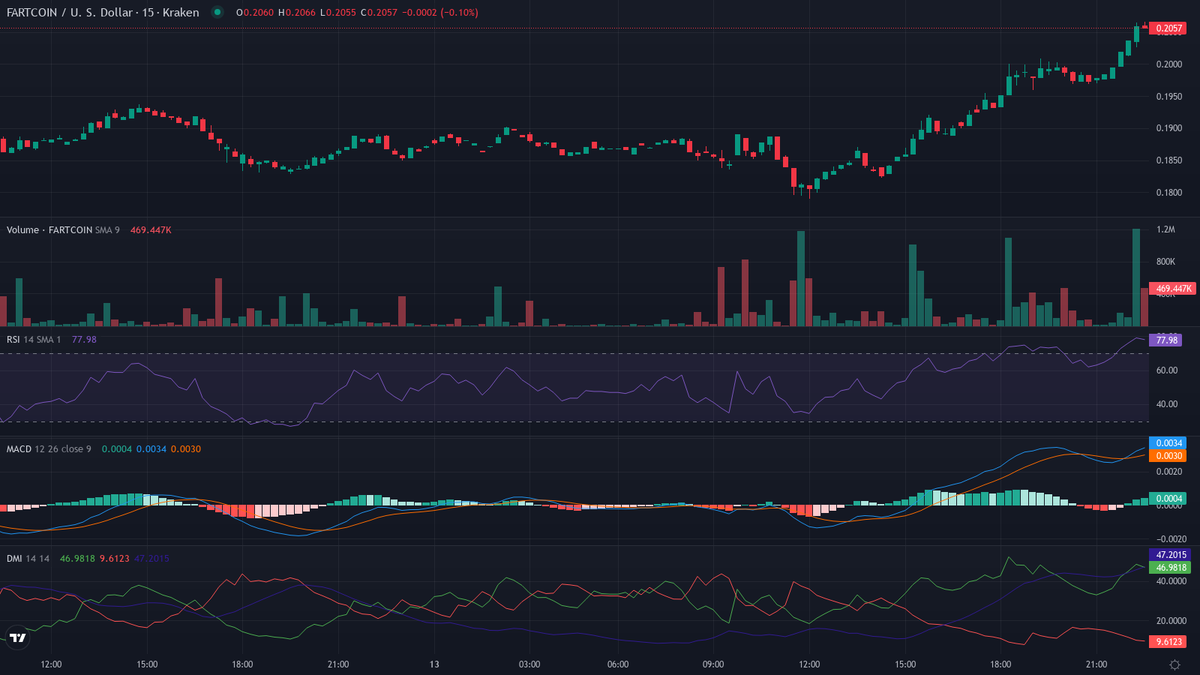The width and height of the screenshot is (1200, 675).
Task: Select the RSI 14 SMA 1 legend label
Action: pos(35,340)
